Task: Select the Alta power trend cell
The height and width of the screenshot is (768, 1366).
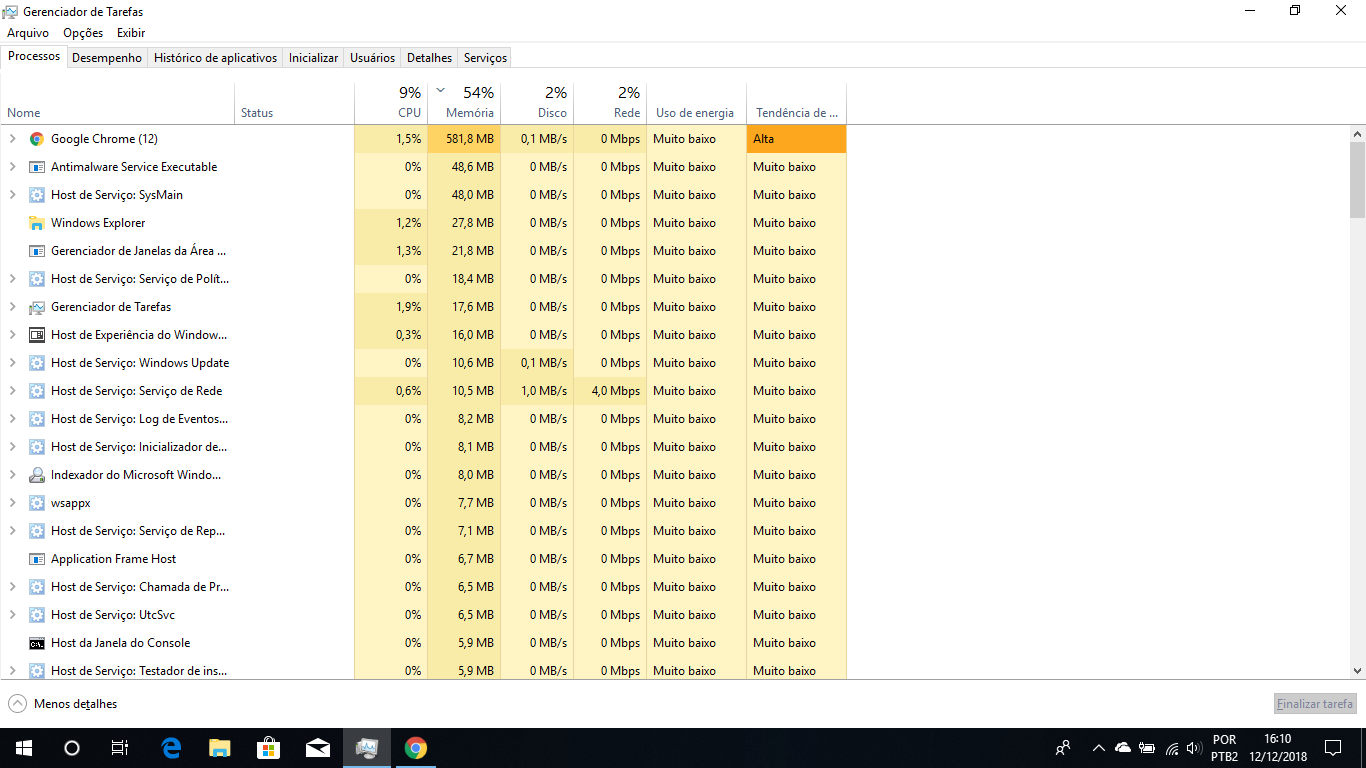Action: click(796, 139)
